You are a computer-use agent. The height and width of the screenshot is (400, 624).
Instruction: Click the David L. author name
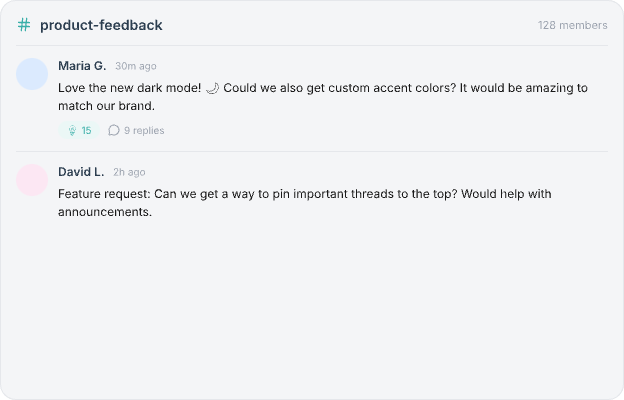coord(81,172)
